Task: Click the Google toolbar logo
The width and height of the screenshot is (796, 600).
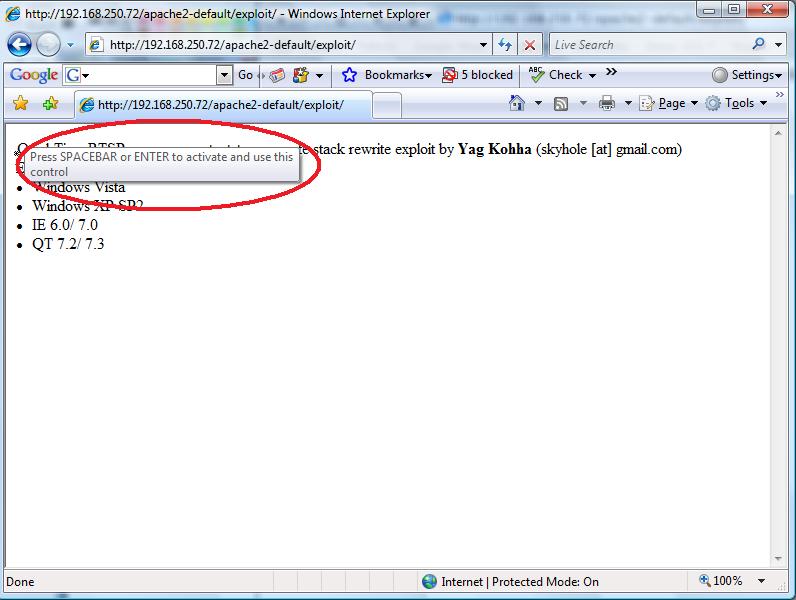Action: (34, 75)
